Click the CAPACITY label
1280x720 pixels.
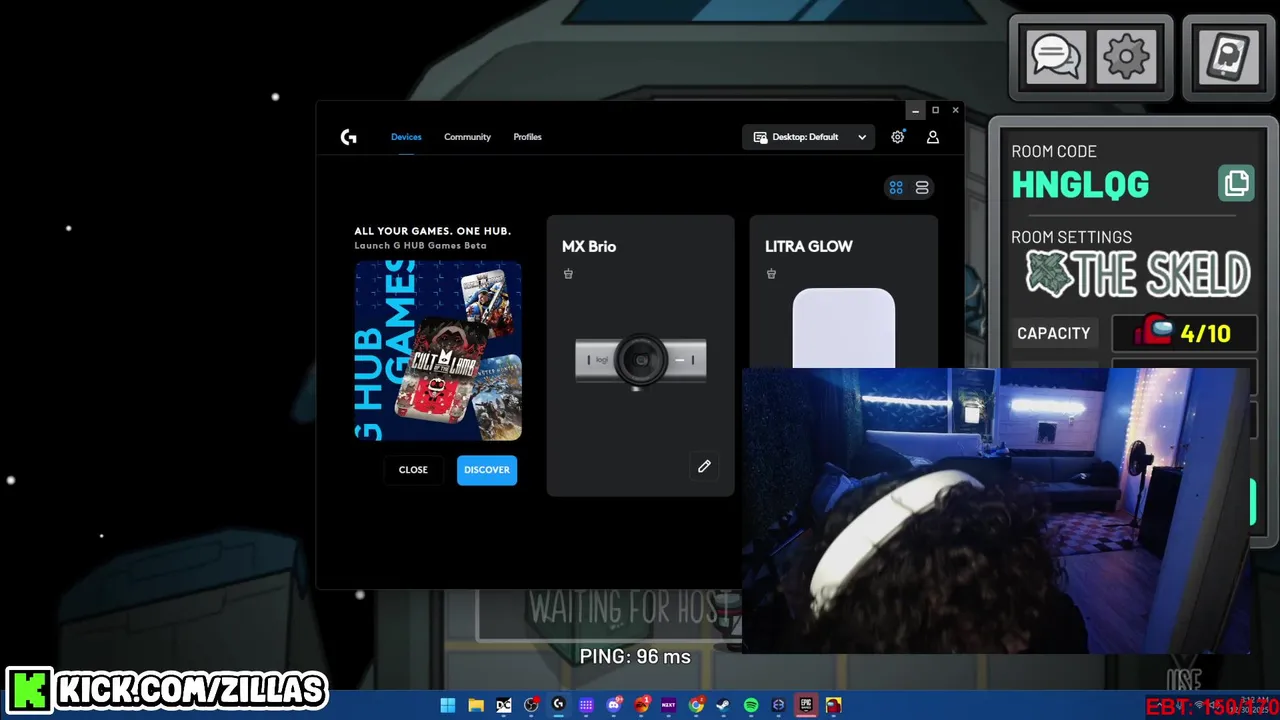click(x=1053, y=333)
